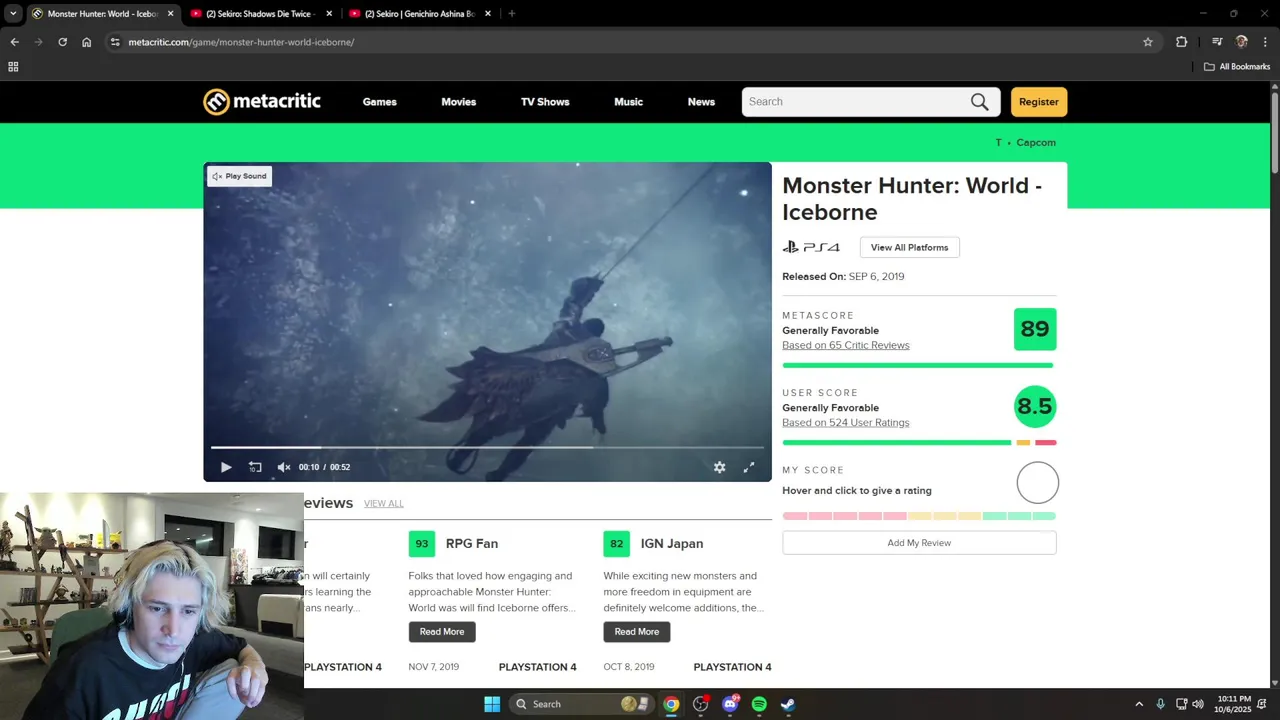Image resolution: width=1280 pixels, height=720 pixels.
Task: Click the empty My Score circle
Action: [x=1038, y=483]
